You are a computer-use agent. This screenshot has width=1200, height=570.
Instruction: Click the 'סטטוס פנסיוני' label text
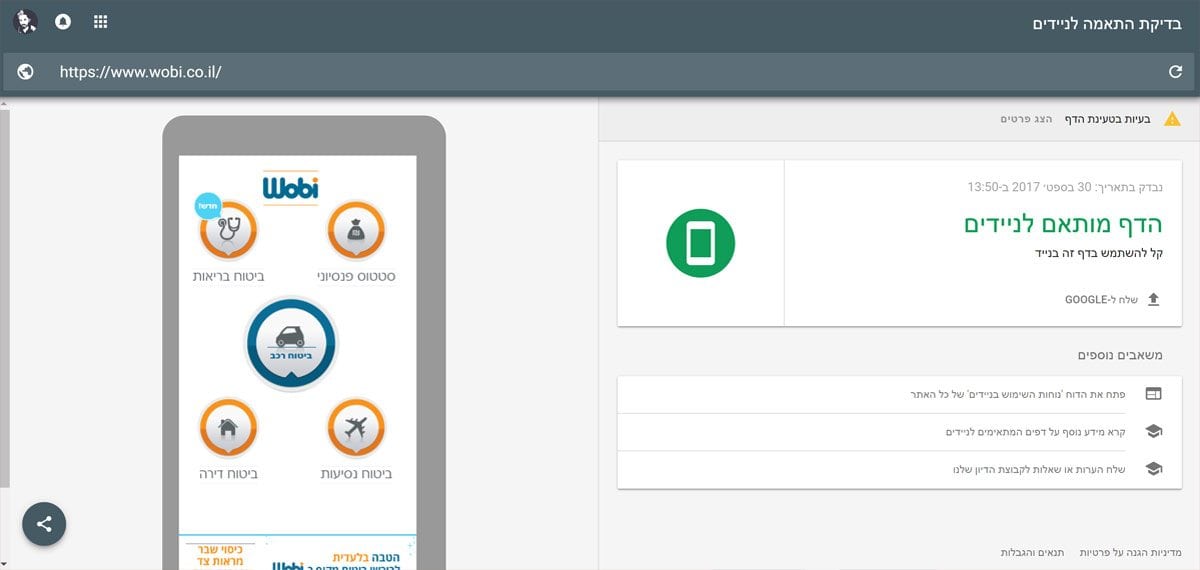(x=356, y=276)
